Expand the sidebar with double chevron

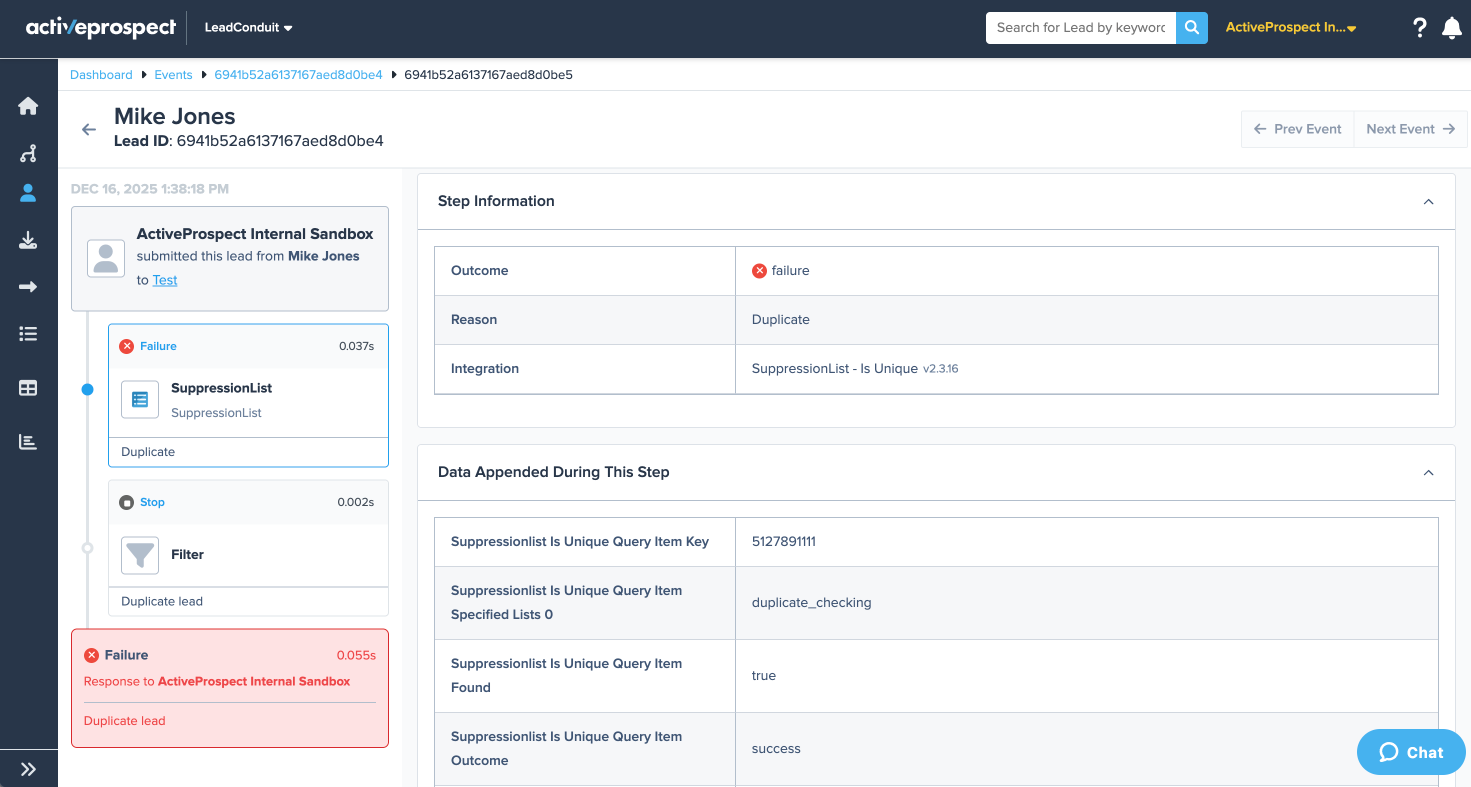28,769
